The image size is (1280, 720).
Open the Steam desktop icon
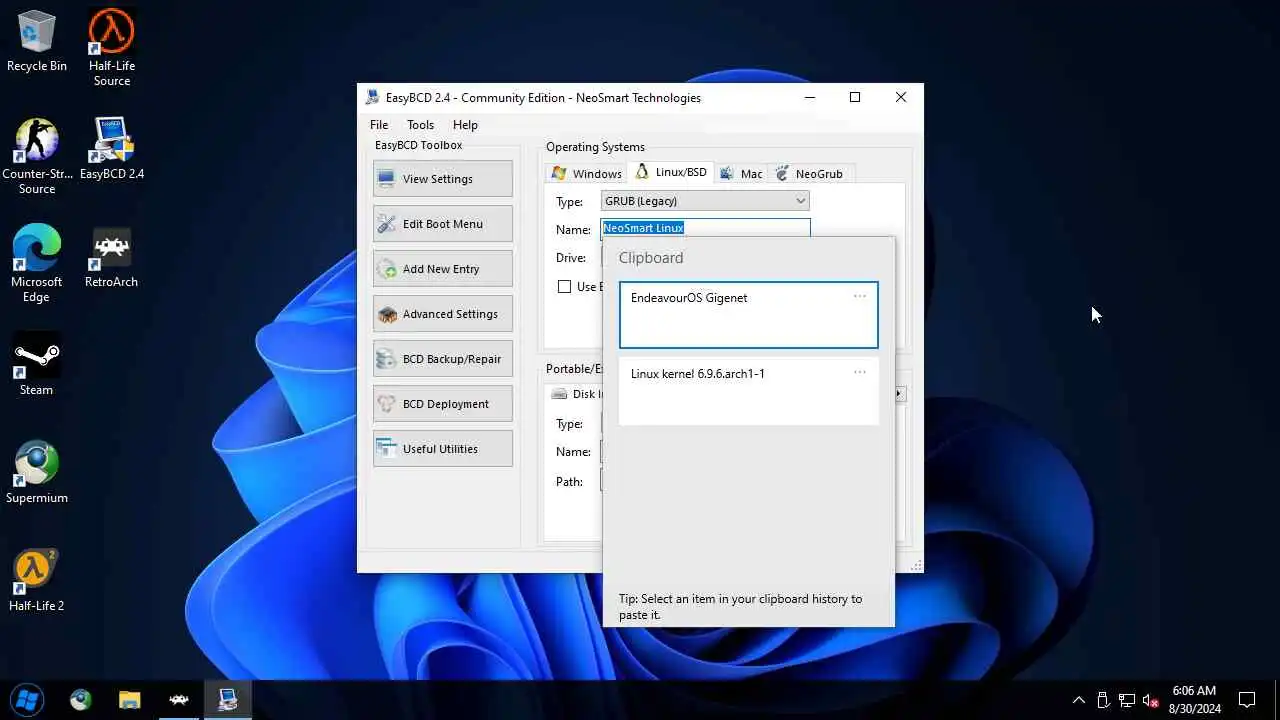(x=37, y=365)
